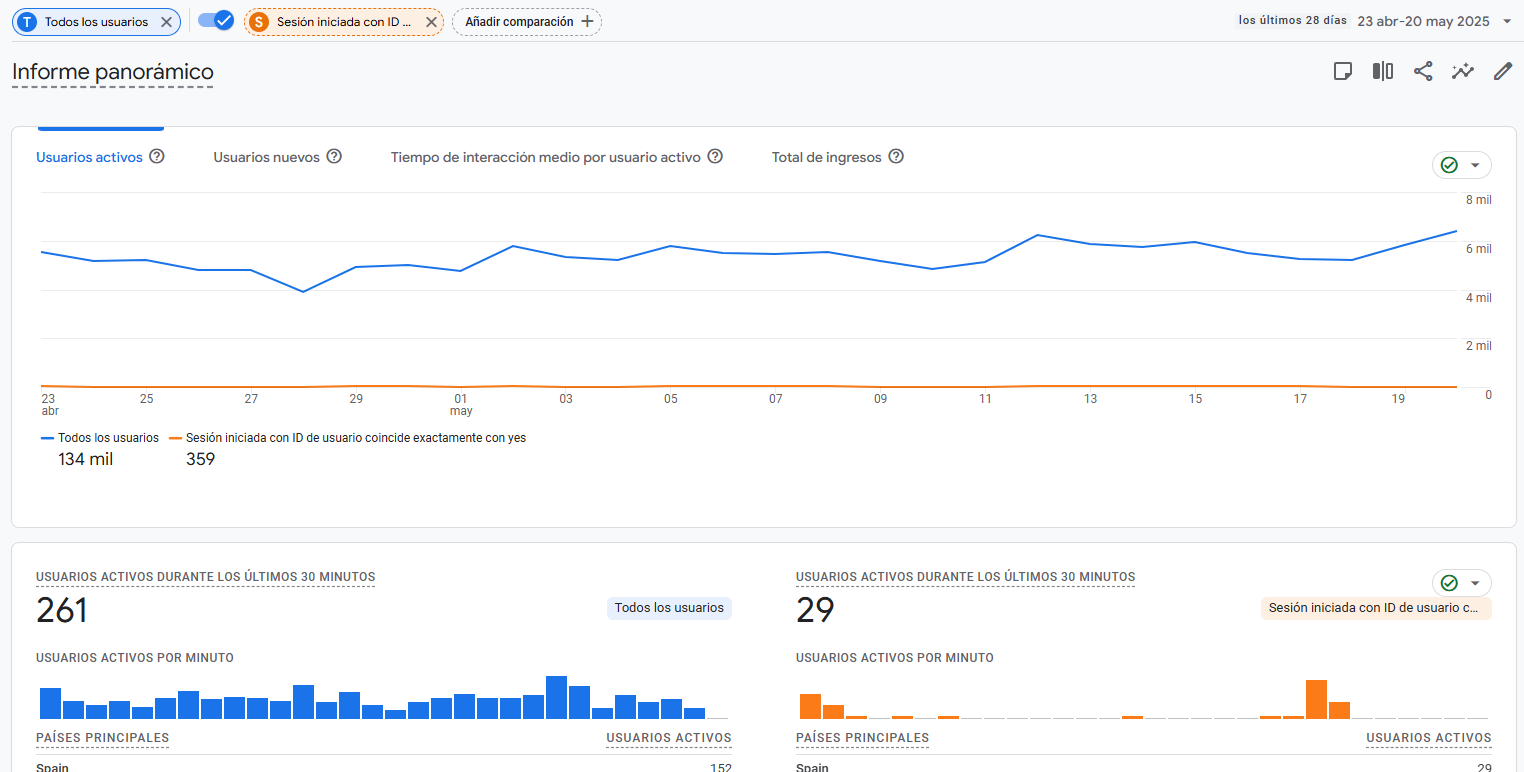Share this report via share icon
Screen dimensions: 1524x772
tap(1423, 71)
